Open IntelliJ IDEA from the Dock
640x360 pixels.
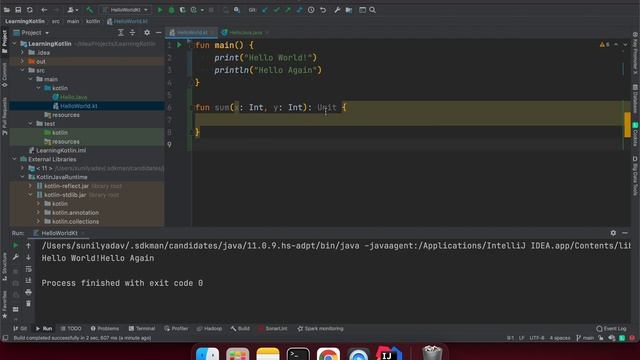(x=389, y=354)
